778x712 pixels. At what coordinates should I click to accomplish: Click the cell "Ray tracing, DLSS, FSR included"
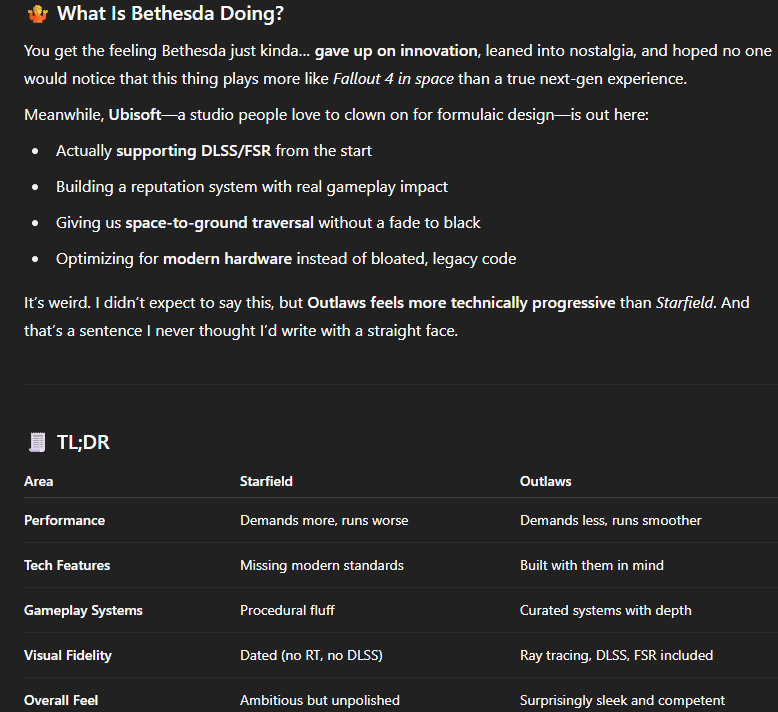[617, 655]
